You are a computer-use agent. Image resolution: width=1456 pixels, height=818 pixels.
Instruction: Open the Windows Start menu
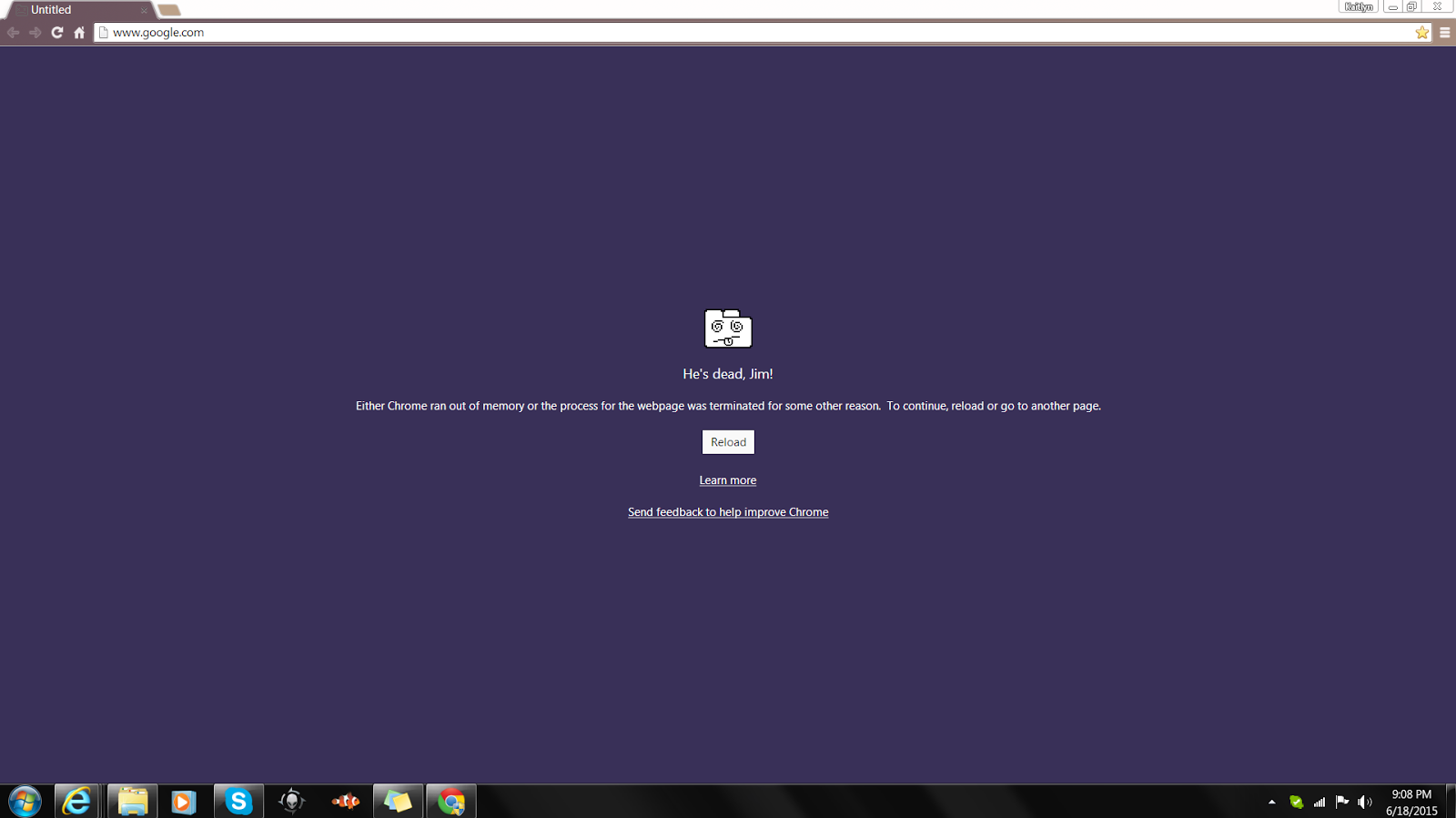pyautogui.click(x=25, y=802)
